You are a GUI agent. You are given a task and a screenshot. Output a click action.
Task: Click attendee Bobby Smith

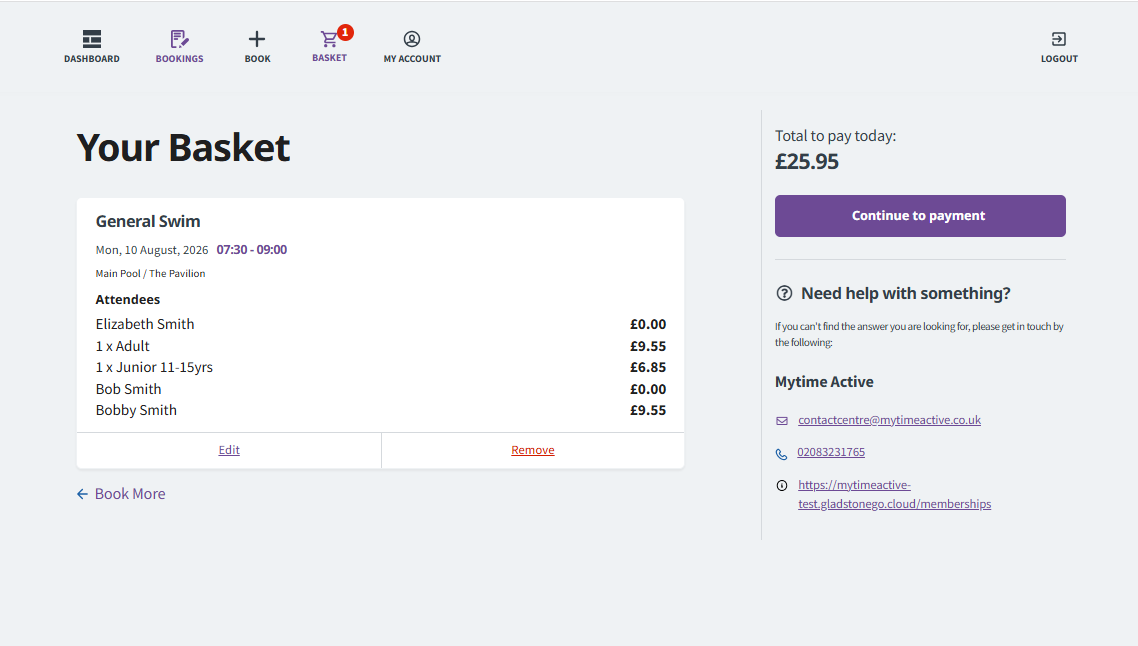click(136, 410)
